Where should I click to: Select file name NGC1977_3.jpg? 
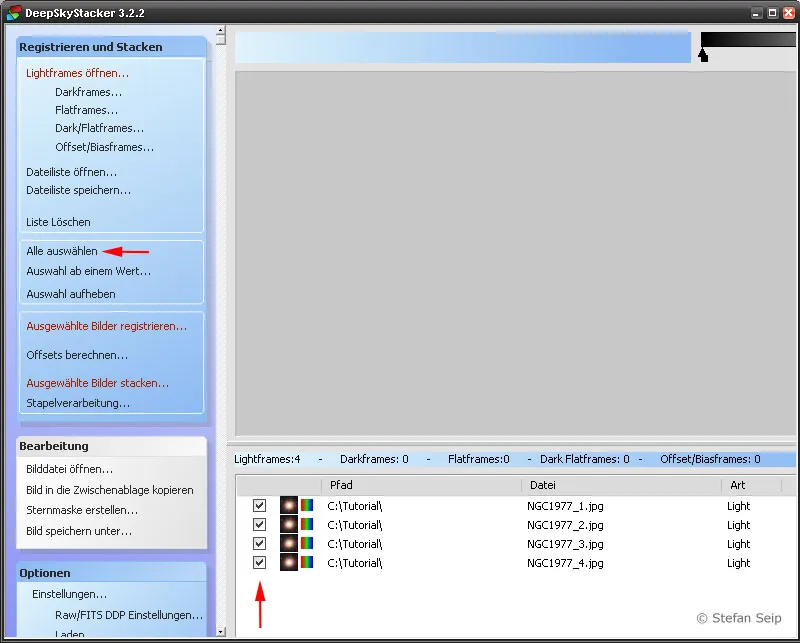[565, 544]
